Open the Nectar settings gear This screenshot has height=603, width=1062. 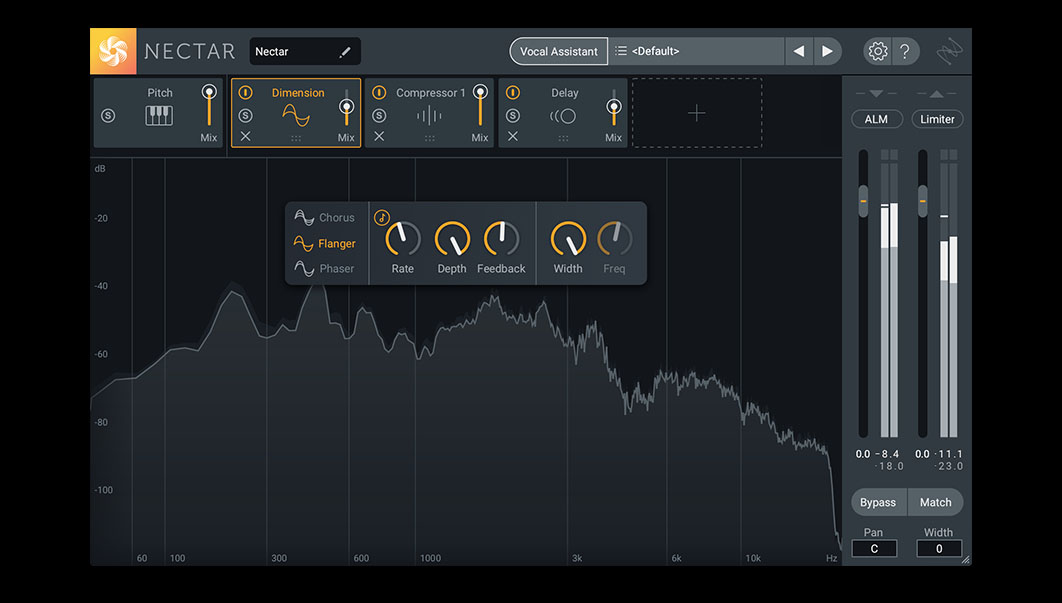[878, 50]
